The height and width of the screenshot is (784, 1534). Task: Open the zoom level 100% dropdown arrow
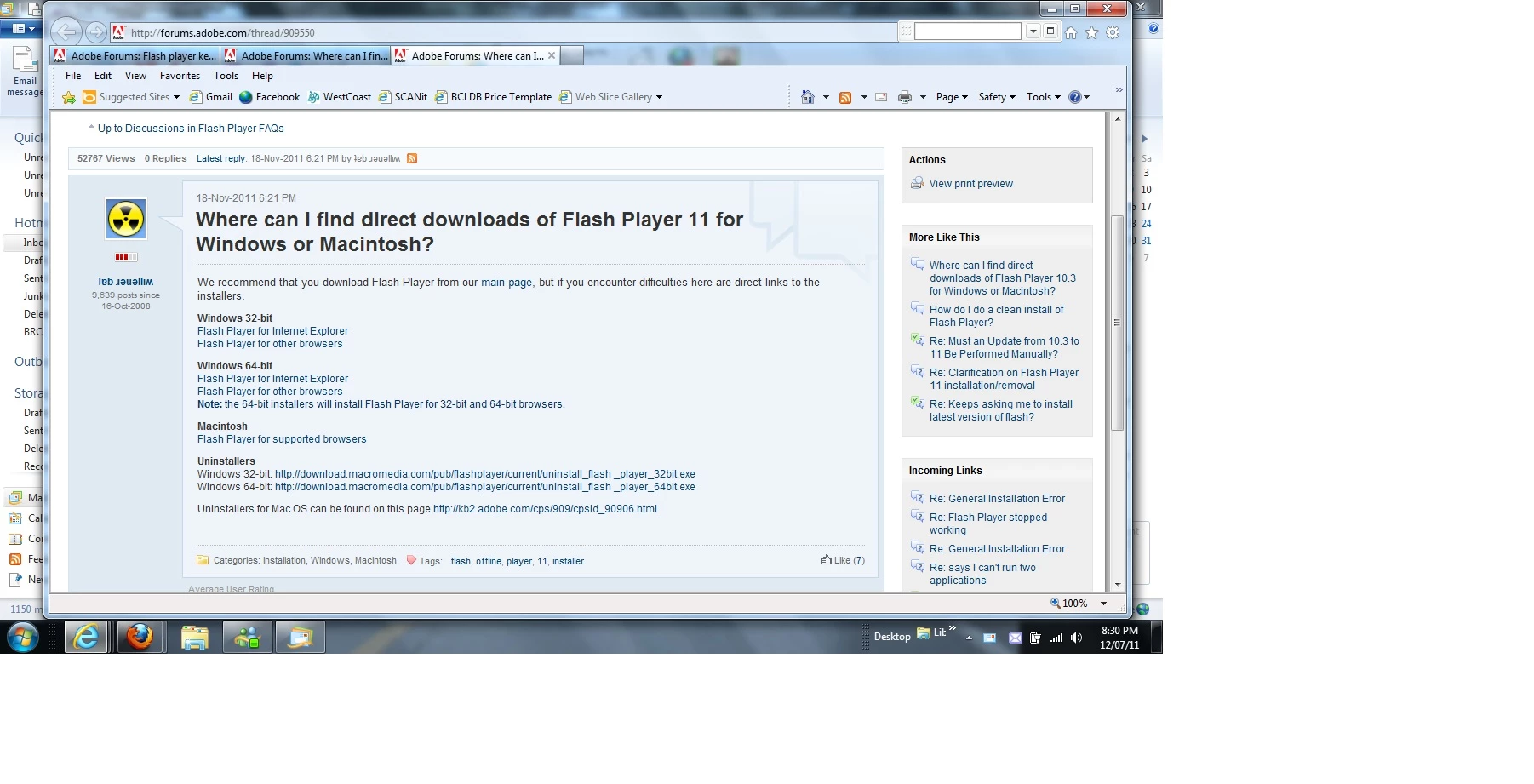tap(1103, 604)
